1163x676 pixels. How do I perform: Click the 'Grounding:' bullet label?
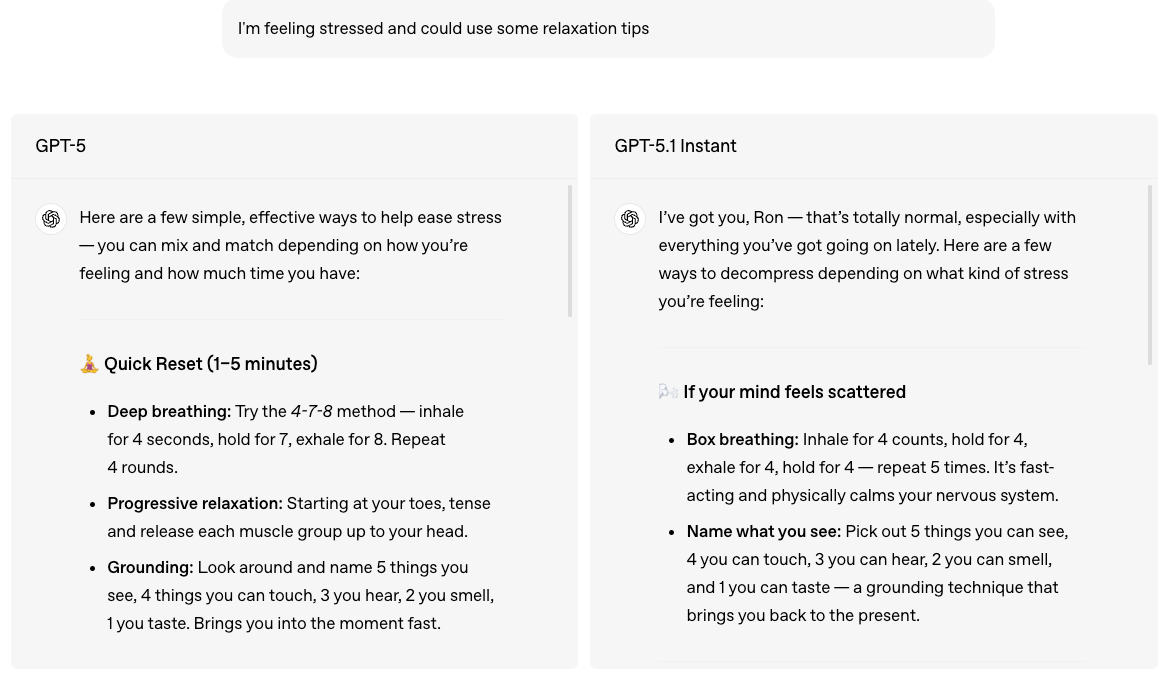click(150, 567)
